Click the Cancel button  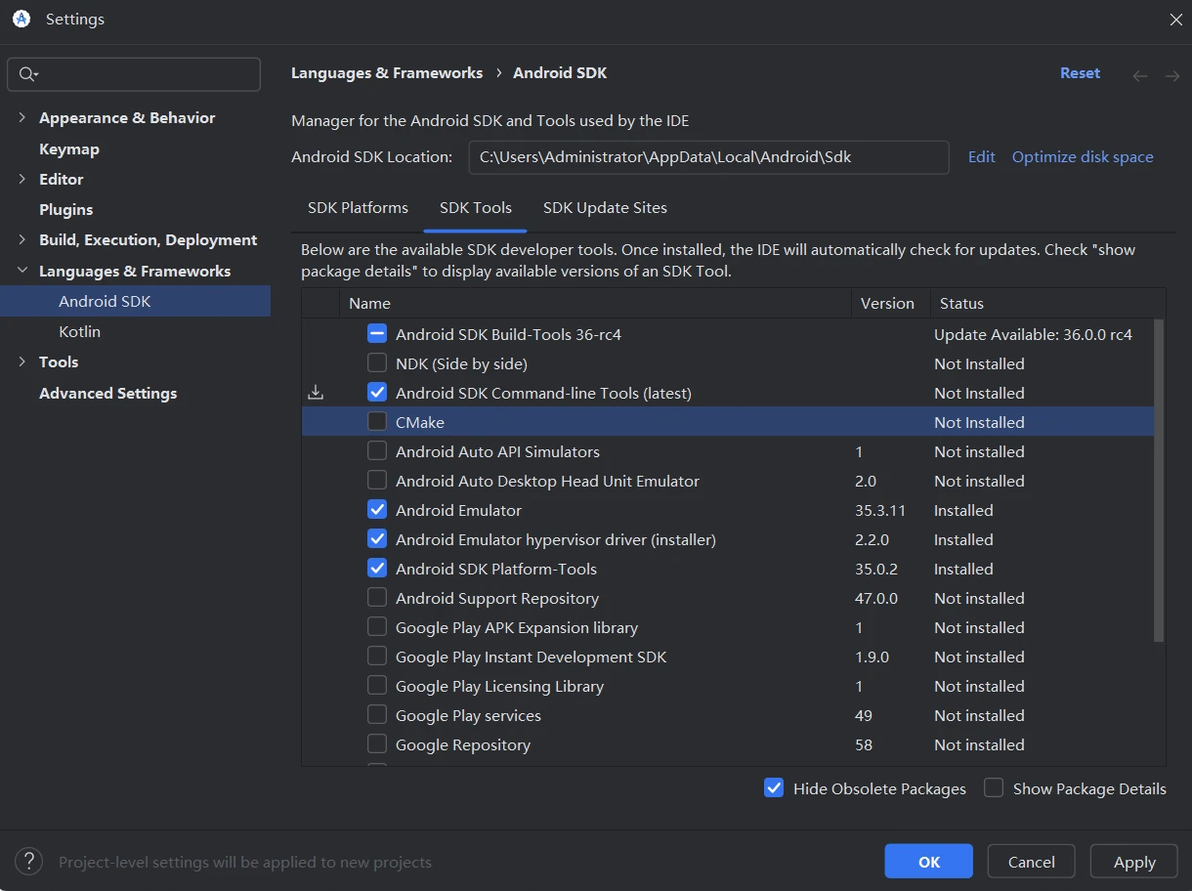click(1031, 861)
